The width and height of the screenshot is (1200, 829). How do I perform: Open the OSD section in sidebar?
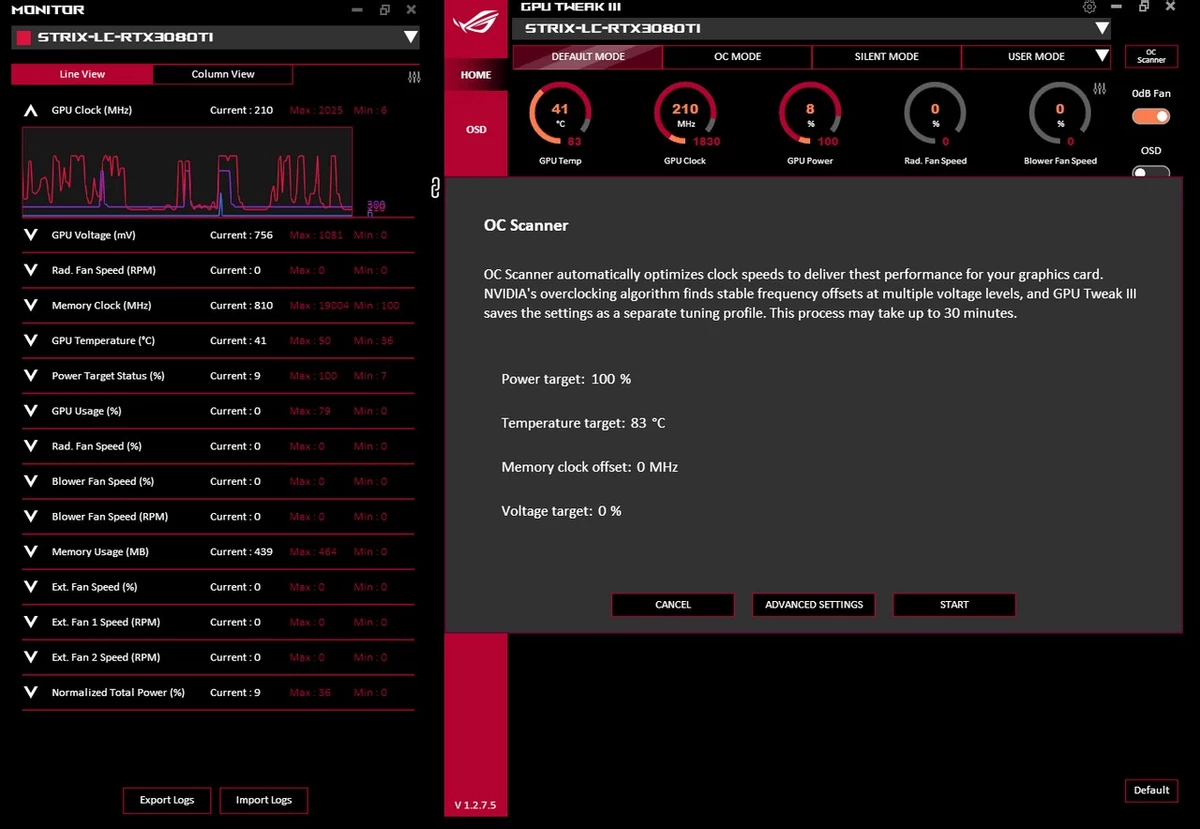pyautogui.click(x=476, y=129)
